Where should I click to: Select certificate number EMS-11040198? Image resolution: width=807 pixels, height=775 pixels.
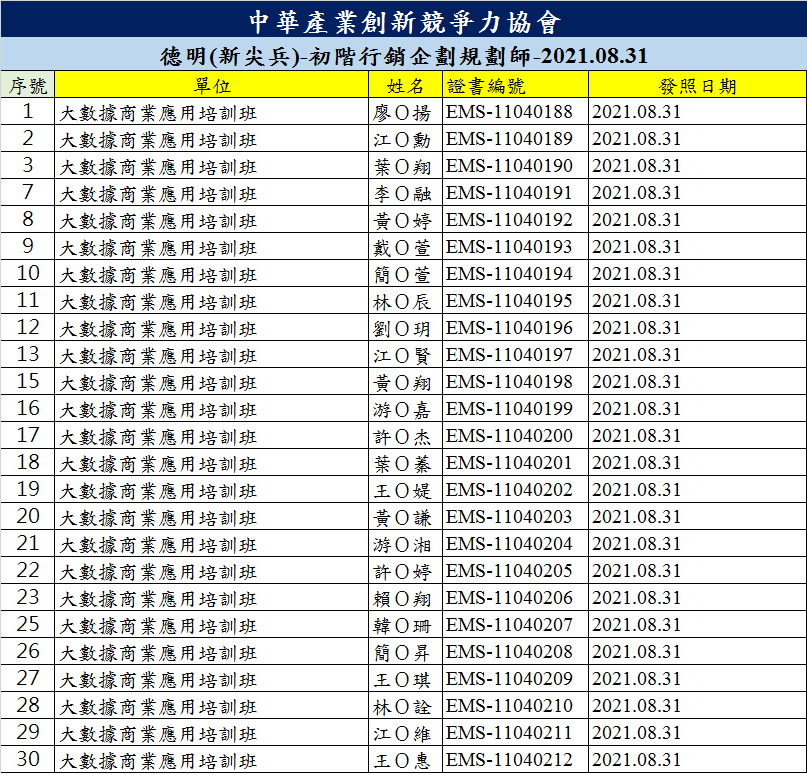pos(508,382)
